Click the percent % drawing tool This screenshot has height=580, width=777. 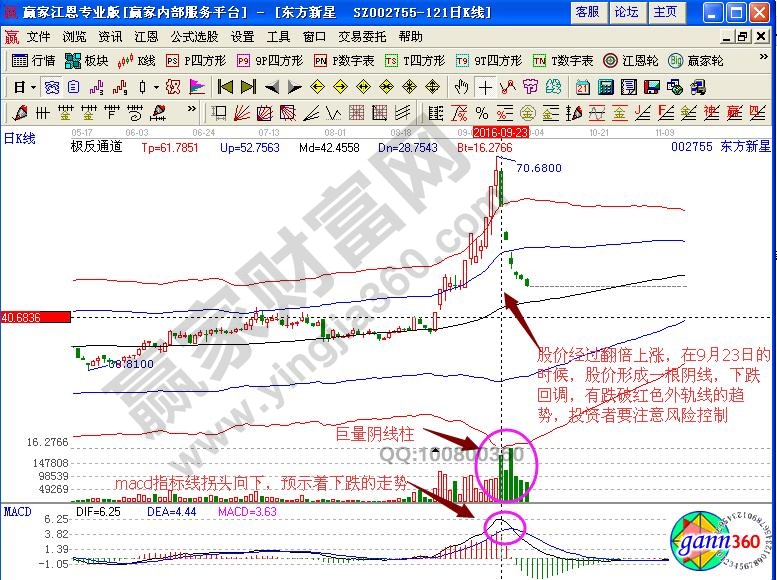point(481,111)
